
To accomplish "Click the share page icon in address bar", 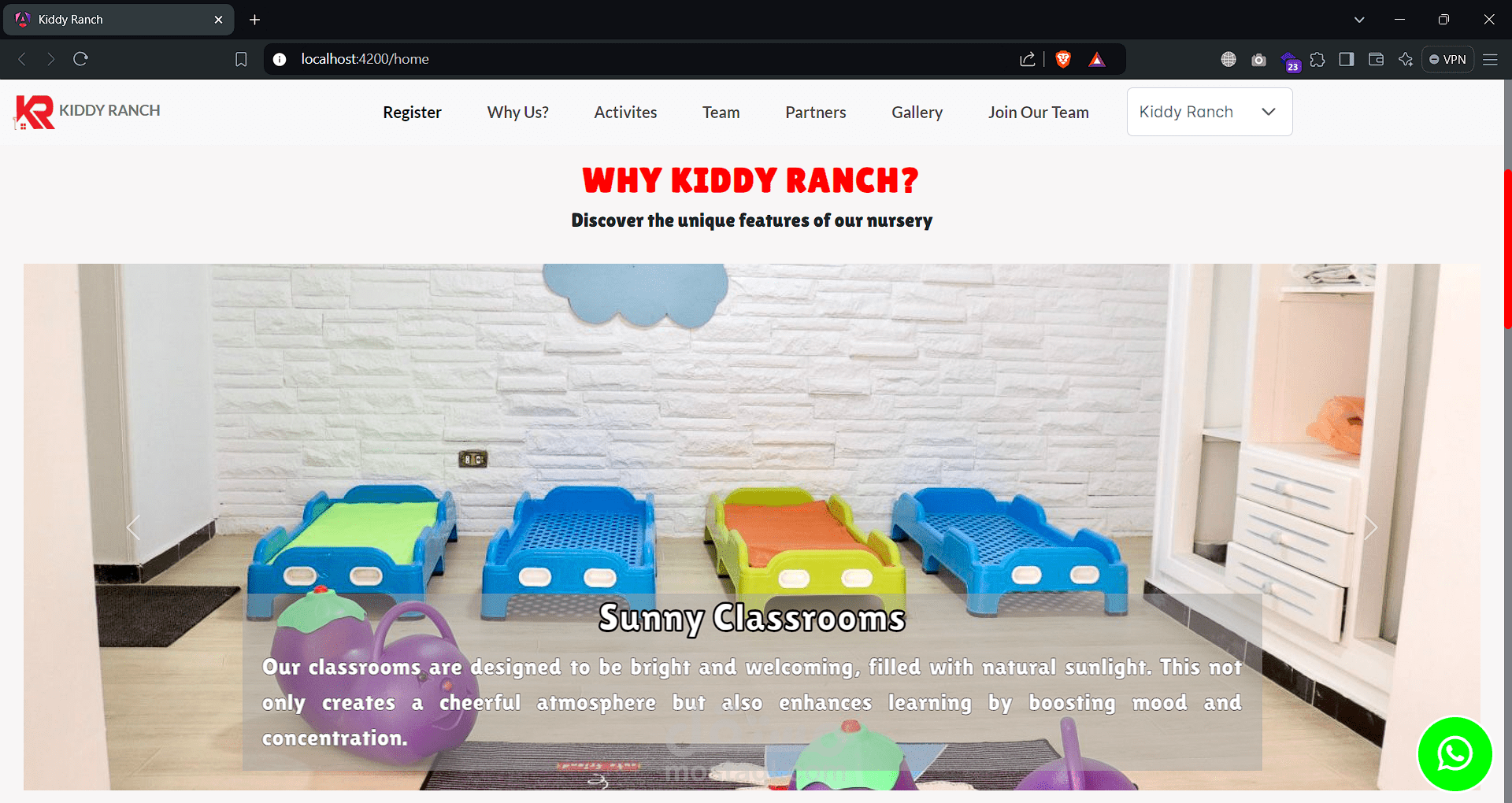I will tap(1027, 59).
